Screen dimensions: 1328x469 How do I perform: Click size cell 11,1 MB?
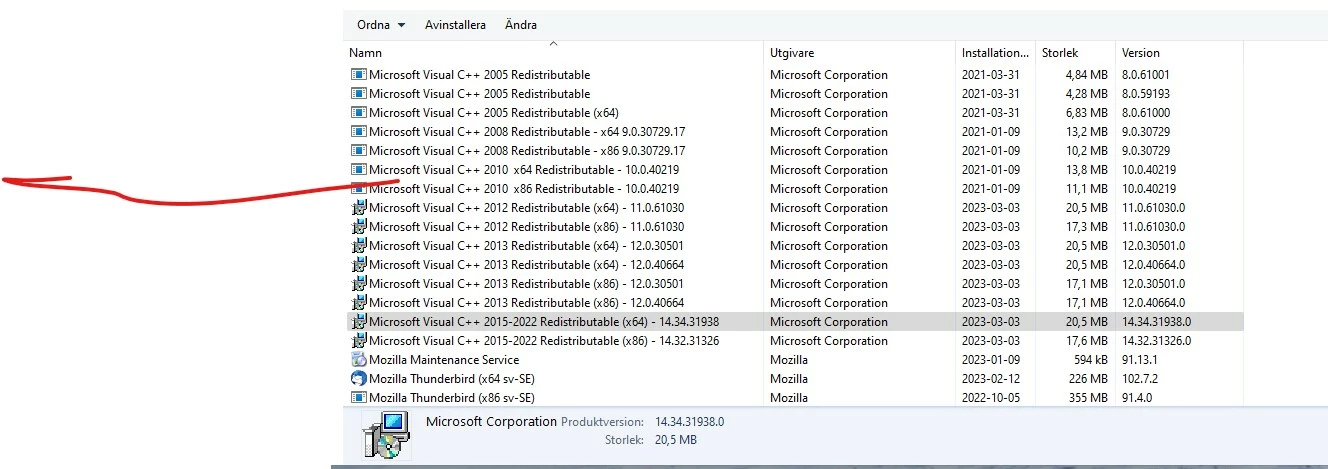click(1087, 189)
